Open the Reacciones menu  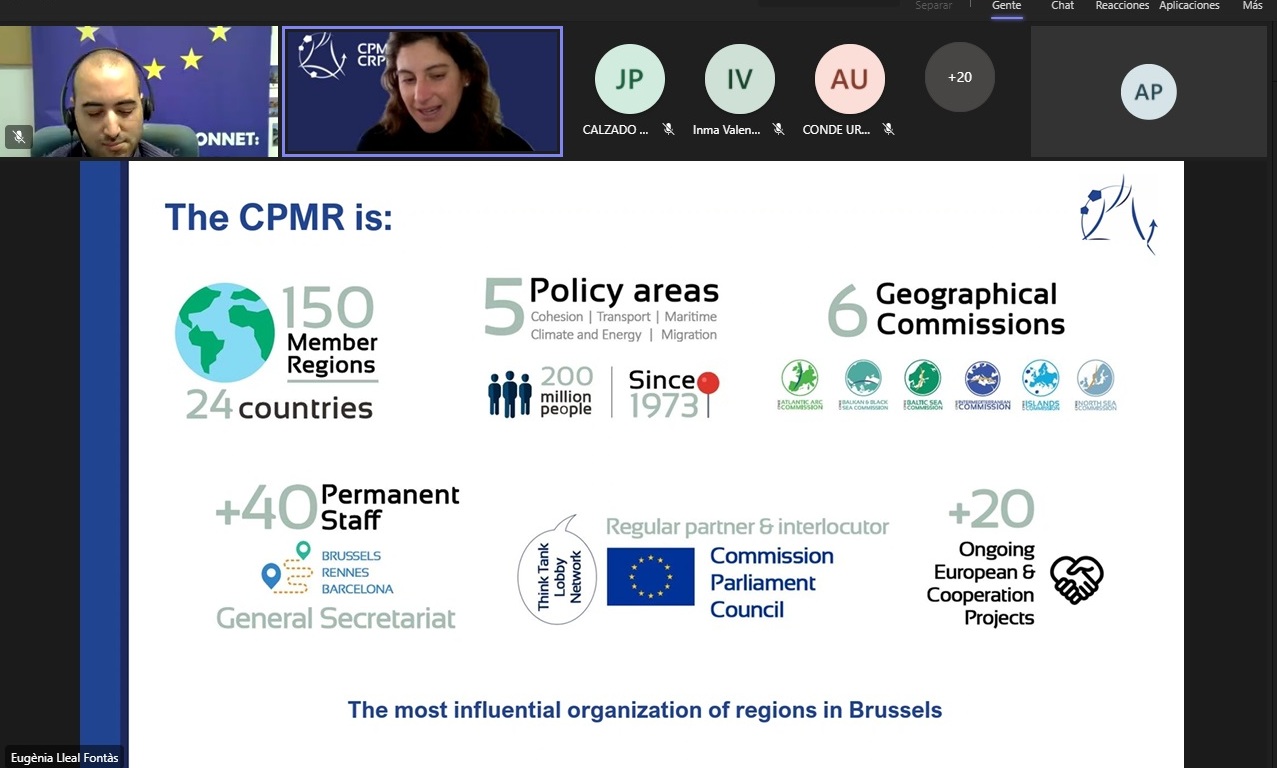click(x=1121, y=6)
